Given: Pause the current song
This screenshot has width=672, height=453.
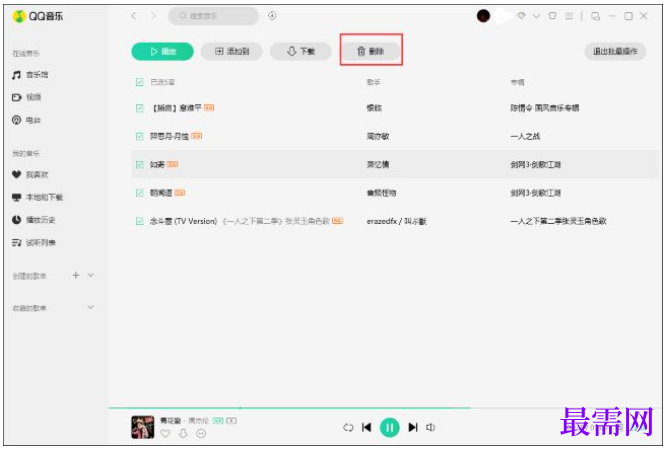Looking at the screenshot, I should point(390,427).
